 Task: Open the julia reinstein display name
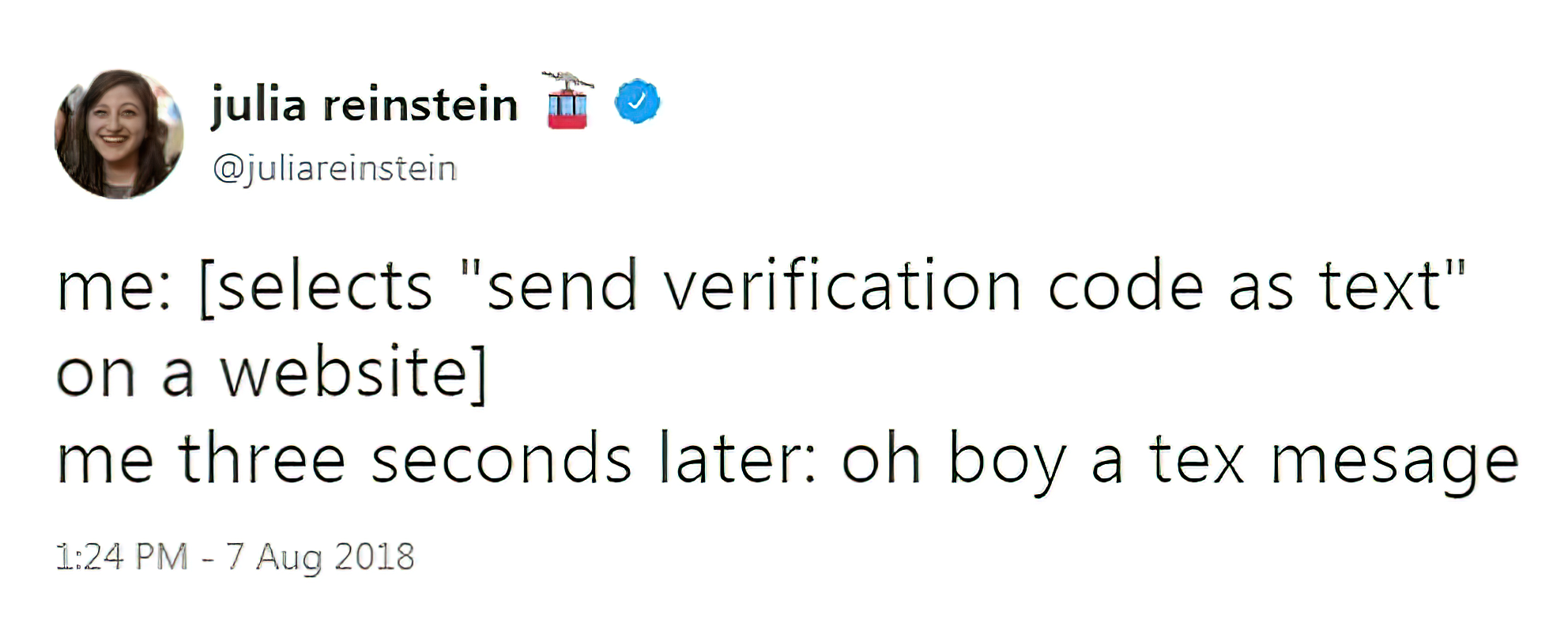pyautogui.click(x=364, y=105)
